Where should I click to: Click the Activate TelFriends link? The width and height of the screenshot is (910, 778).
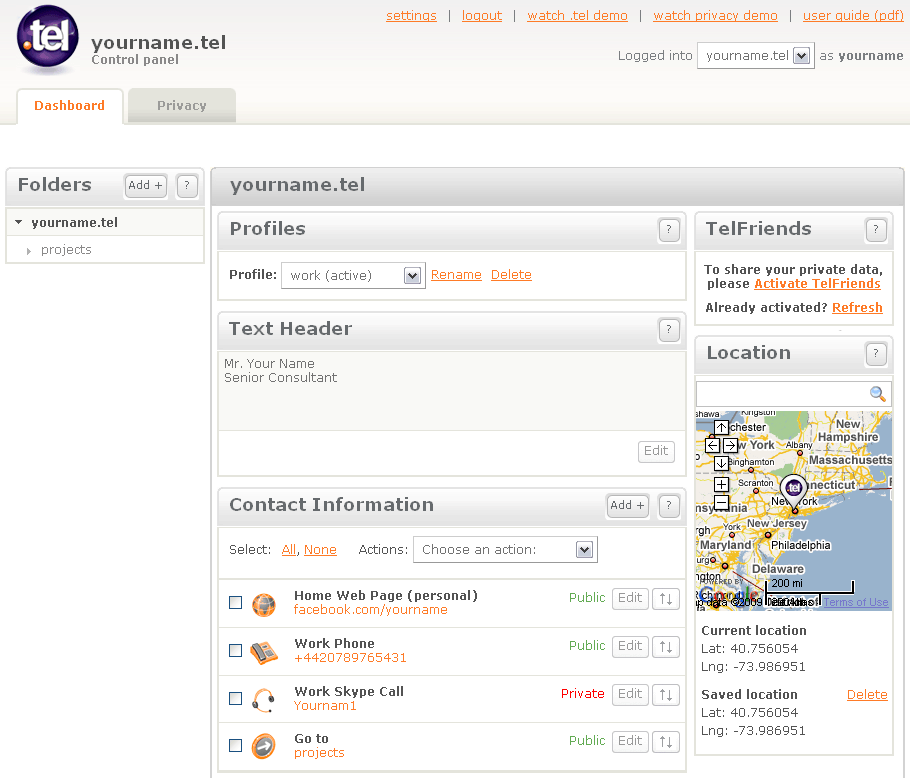click(817, 284)
